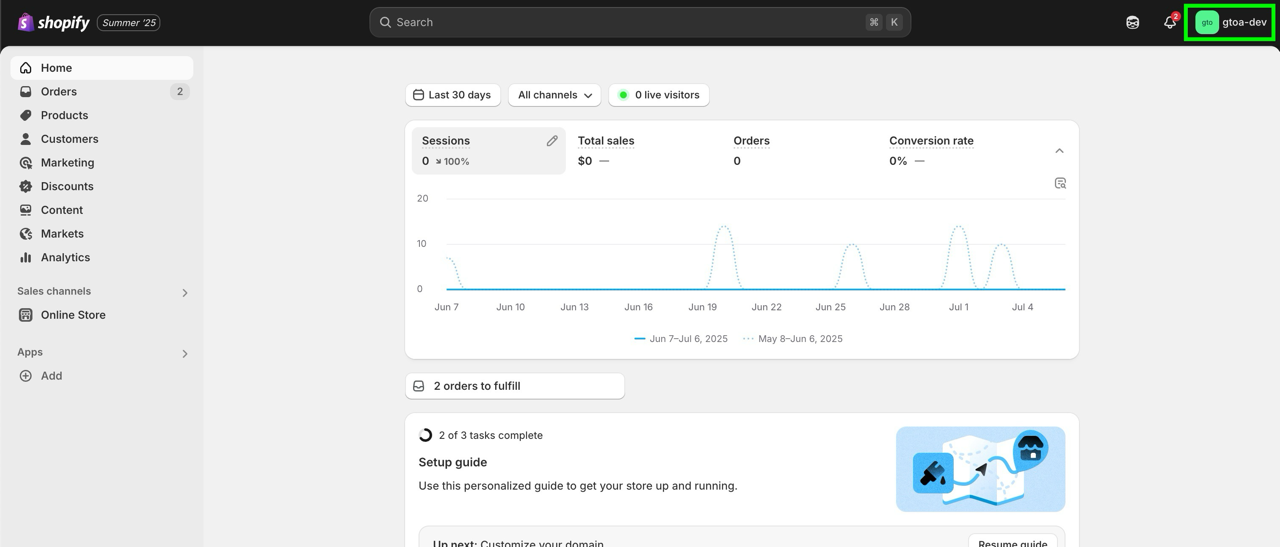The height and width of the screenshot is (547, 1280).
Task: Click the 0 live visitors button
Action: pos(659,95)
